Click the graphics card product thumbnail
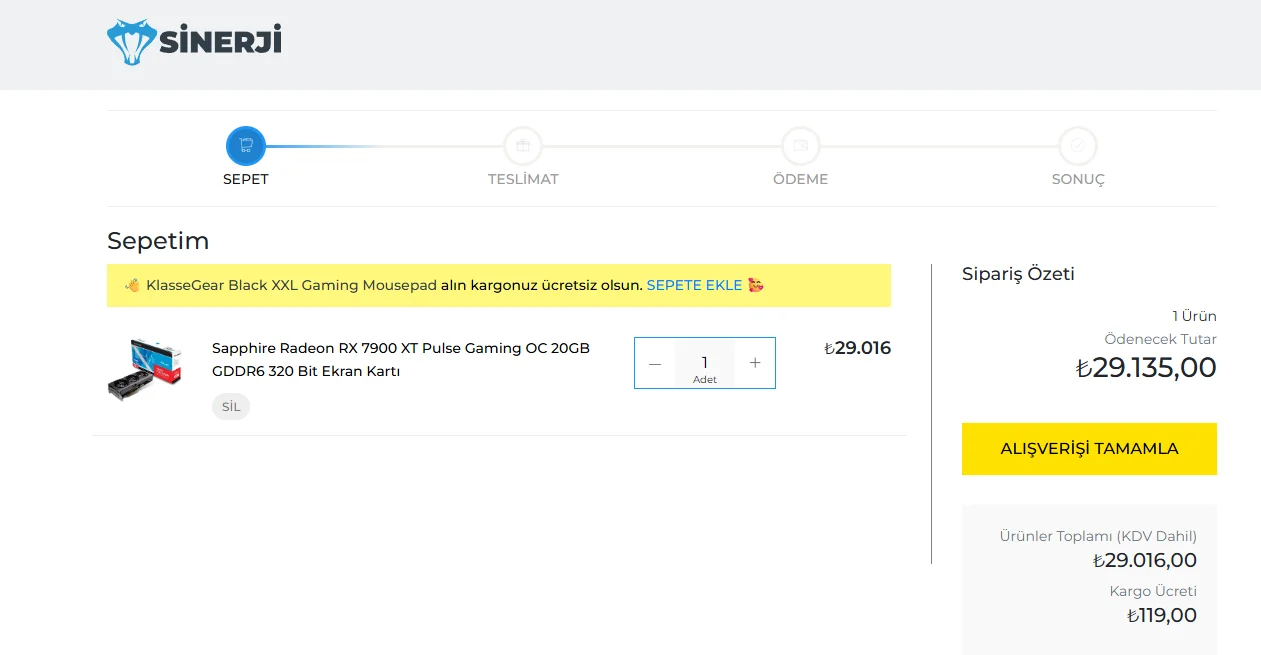The image size is (1261, 655). [145, 370]
